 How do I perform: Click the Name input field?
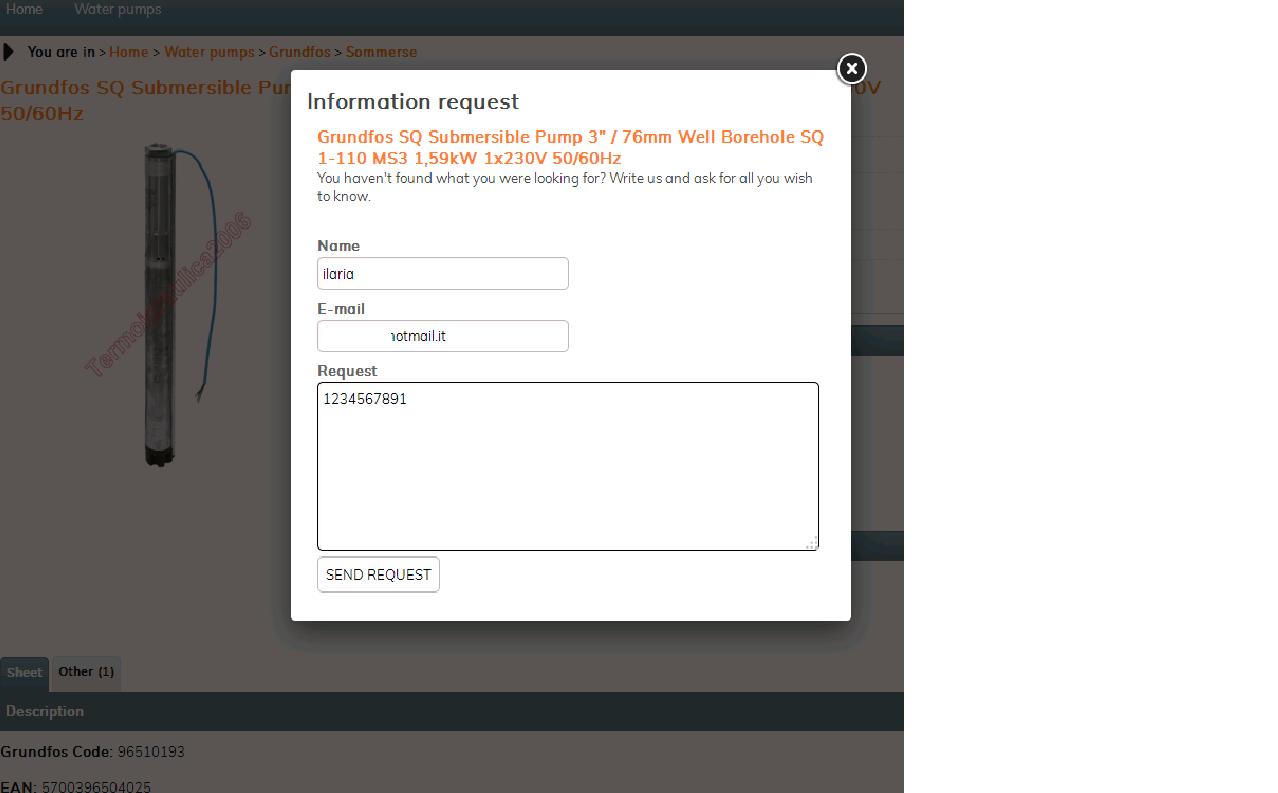pyautogui.click(x=443, y=274)
